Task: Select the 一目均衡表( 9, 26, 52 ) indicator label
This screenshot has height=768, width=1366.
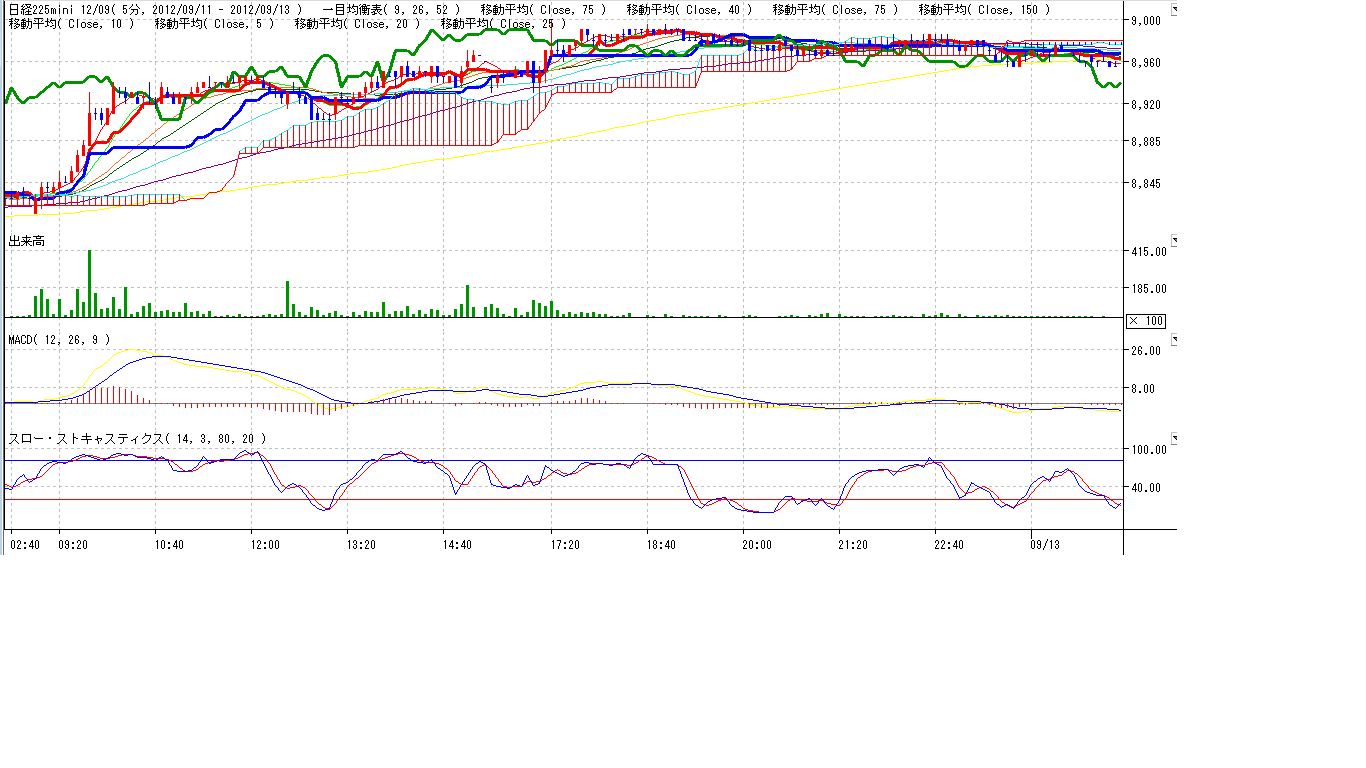Action: tap(391, 9)
